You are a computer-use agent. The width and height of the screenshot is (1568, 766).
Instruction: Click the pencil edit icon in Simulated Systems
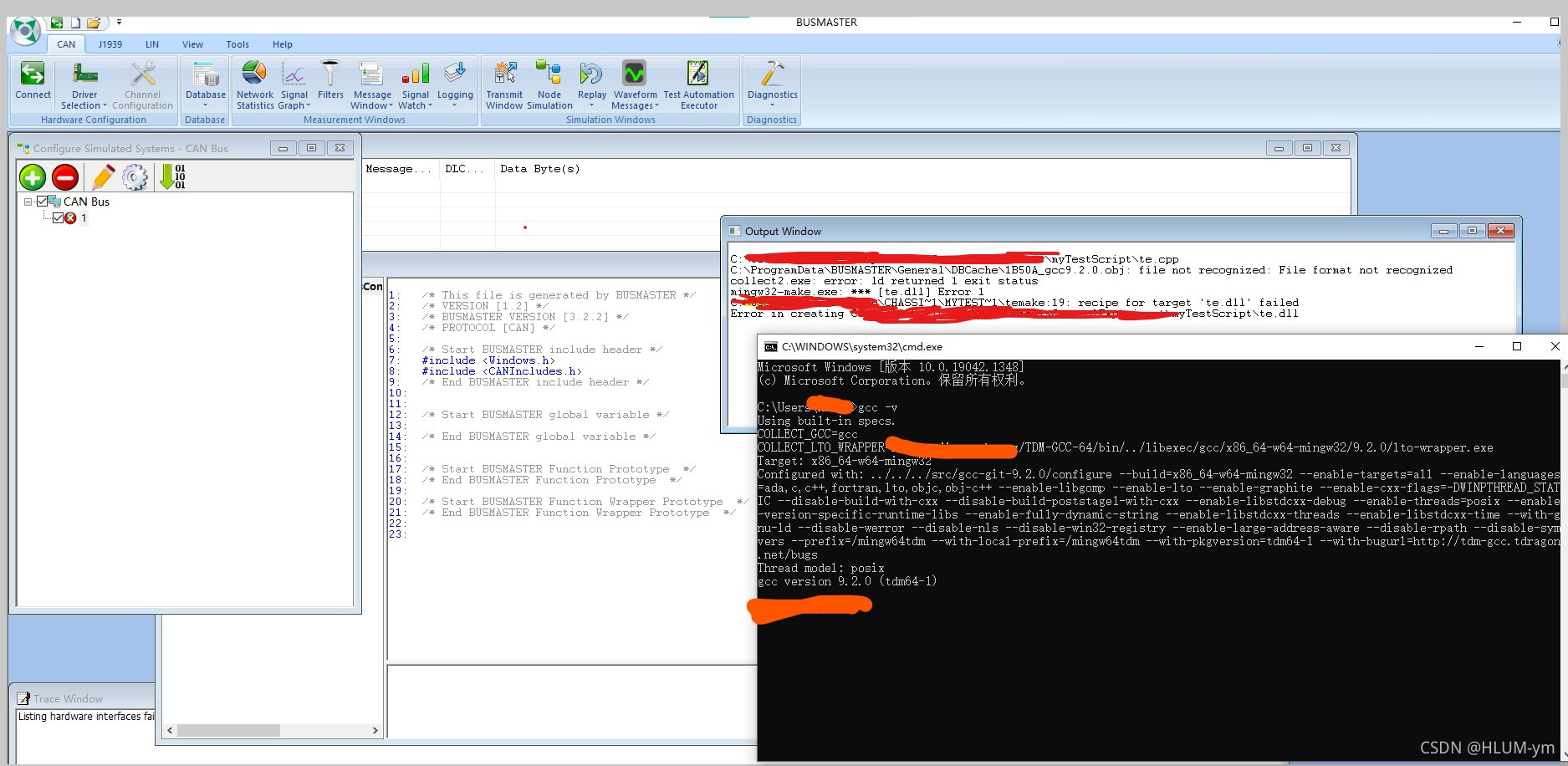tap(103, 177)
